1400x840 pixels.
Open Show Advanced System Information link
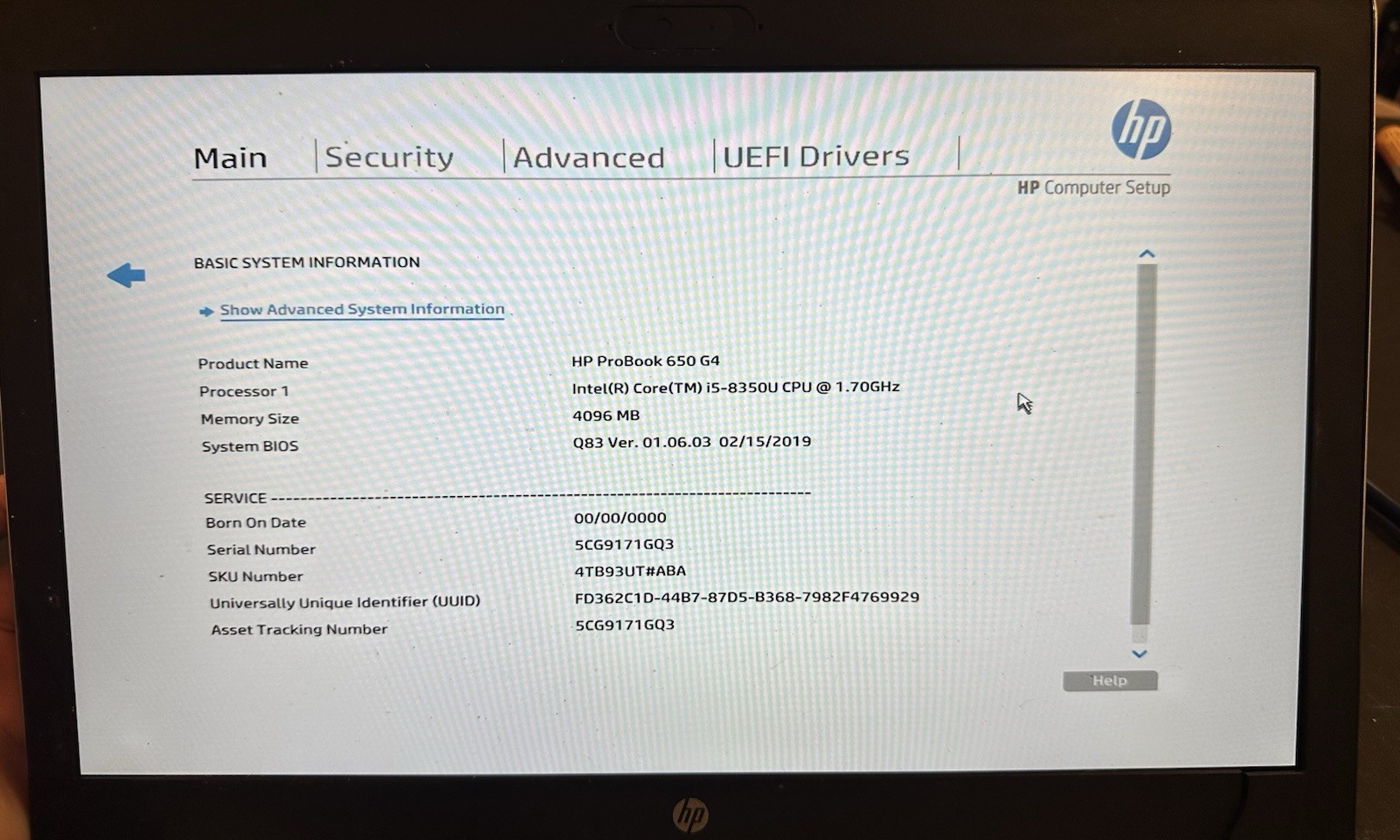(x=362, y=309)
